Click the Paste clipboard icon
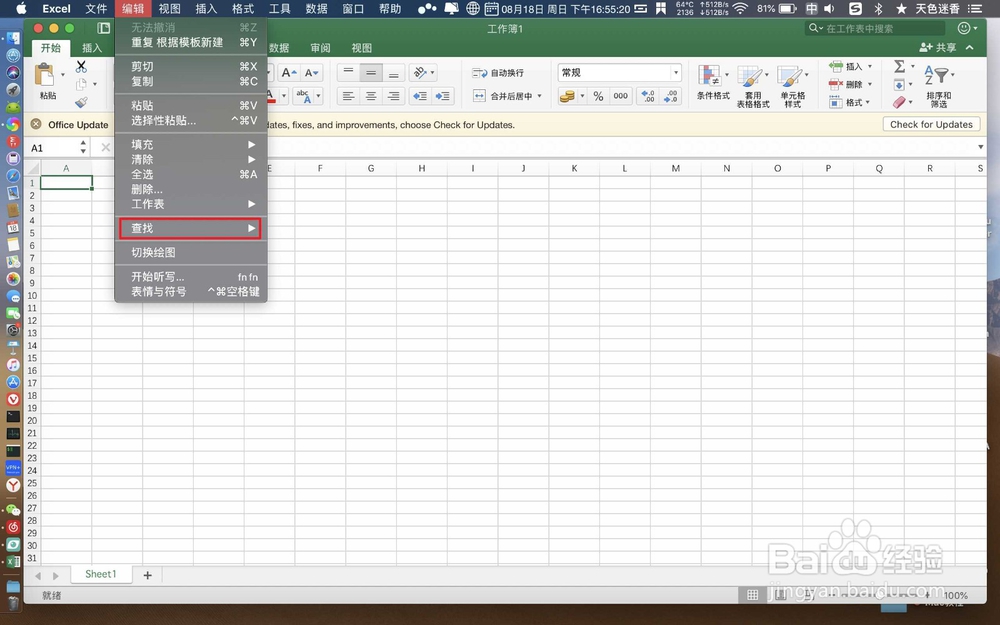Image resolution: width=1000 pixels, height=625 pixels. pos(45,75)
